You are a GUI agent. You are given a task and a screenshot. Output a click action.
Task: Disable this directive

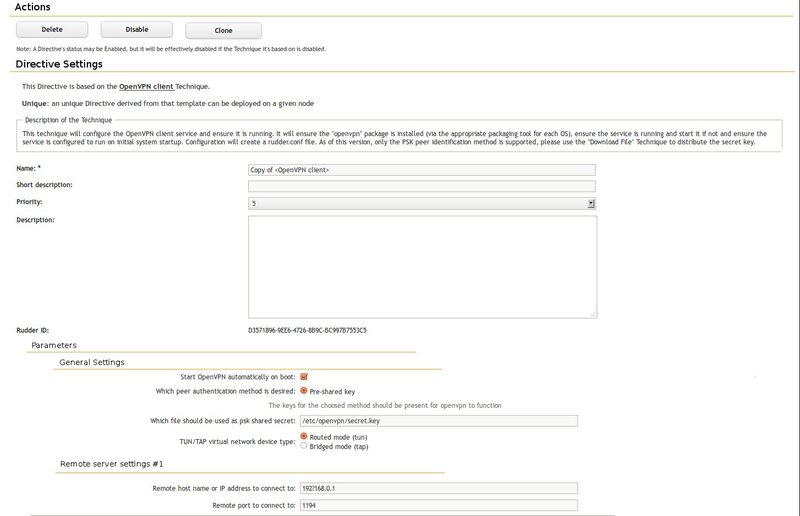137,30
